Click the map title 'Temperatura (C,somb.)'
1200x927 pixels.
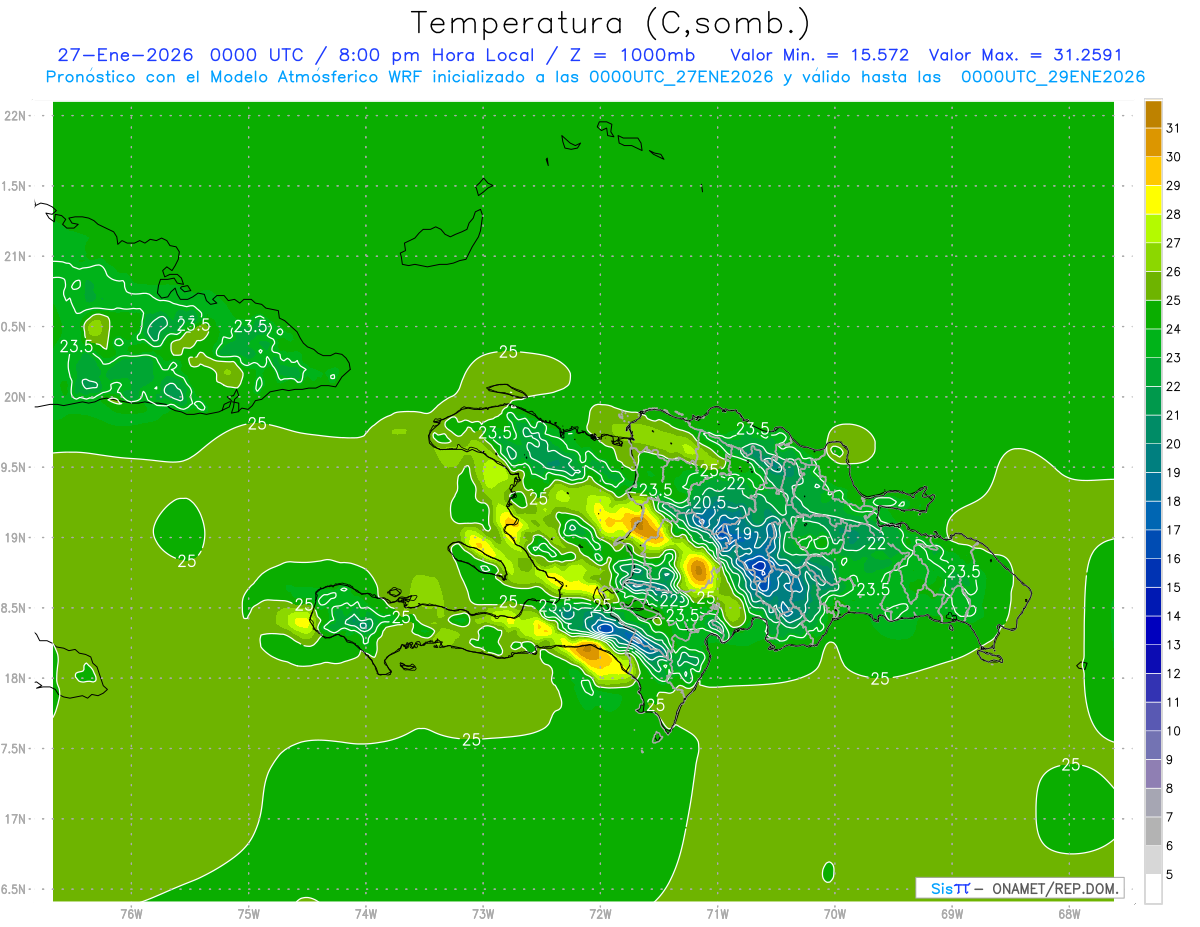click(611, 23)
